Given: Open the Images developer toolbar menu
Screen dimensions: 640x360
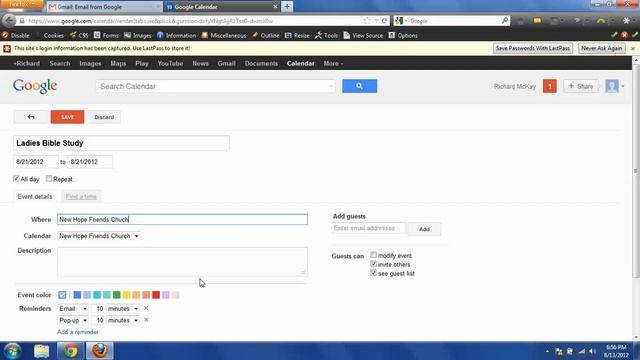Looking at the screenshot, I should tap(138, 36).
